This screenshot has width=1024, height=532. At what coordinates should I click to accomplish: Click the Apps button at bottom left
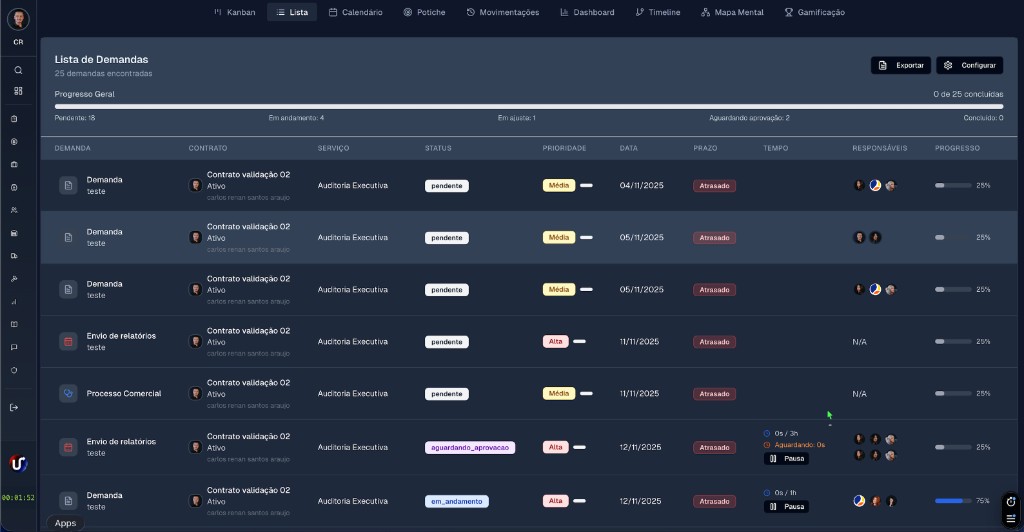click(x=65, y=523)
